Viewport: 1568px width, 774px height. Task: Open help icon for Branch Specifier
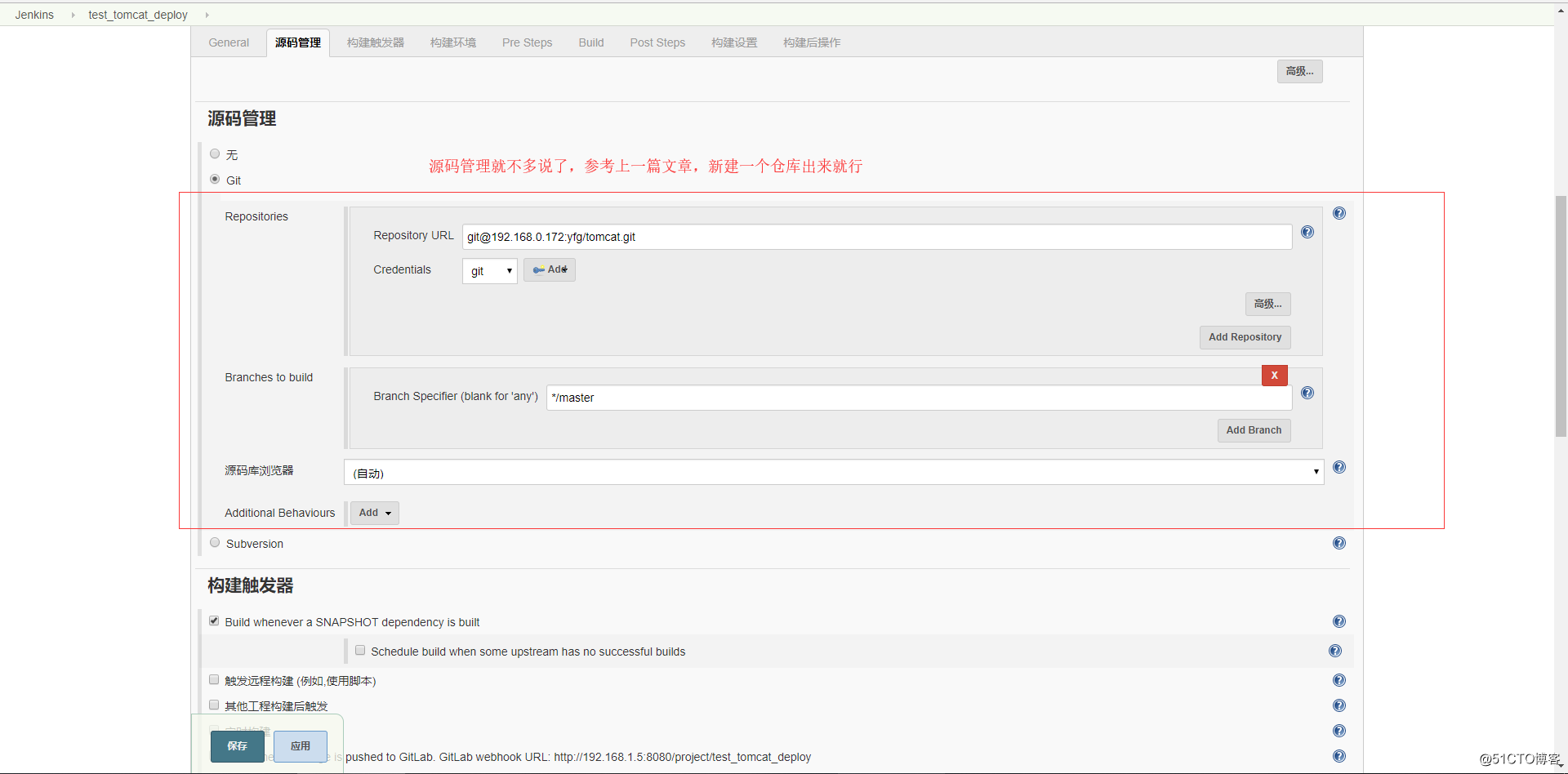pyautogui.click(x=1307, y=393)
